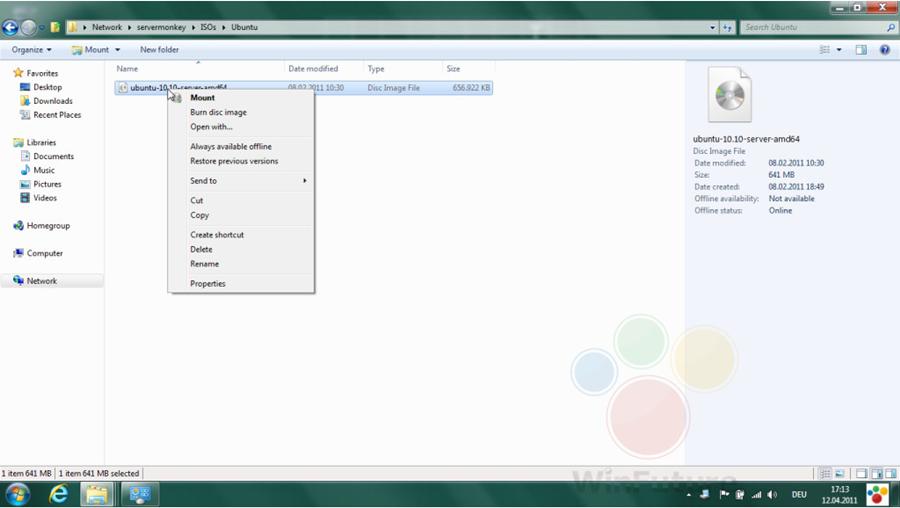Screen dimensions: 900x508
Task: Click the Action Center flag icon
Action: 724,494
